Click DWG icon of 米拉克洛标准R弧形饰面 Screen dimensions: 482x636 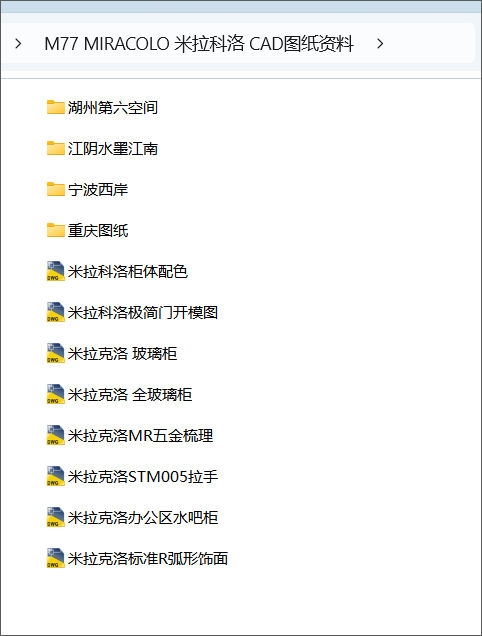click(x=56, y=558)
